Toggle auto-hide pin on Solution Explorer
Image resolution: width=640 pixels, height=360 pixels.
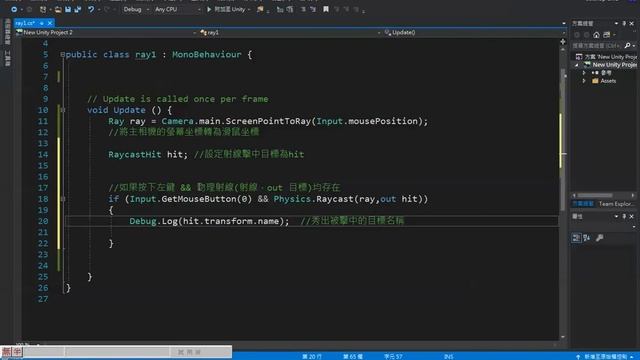[624, 24]
